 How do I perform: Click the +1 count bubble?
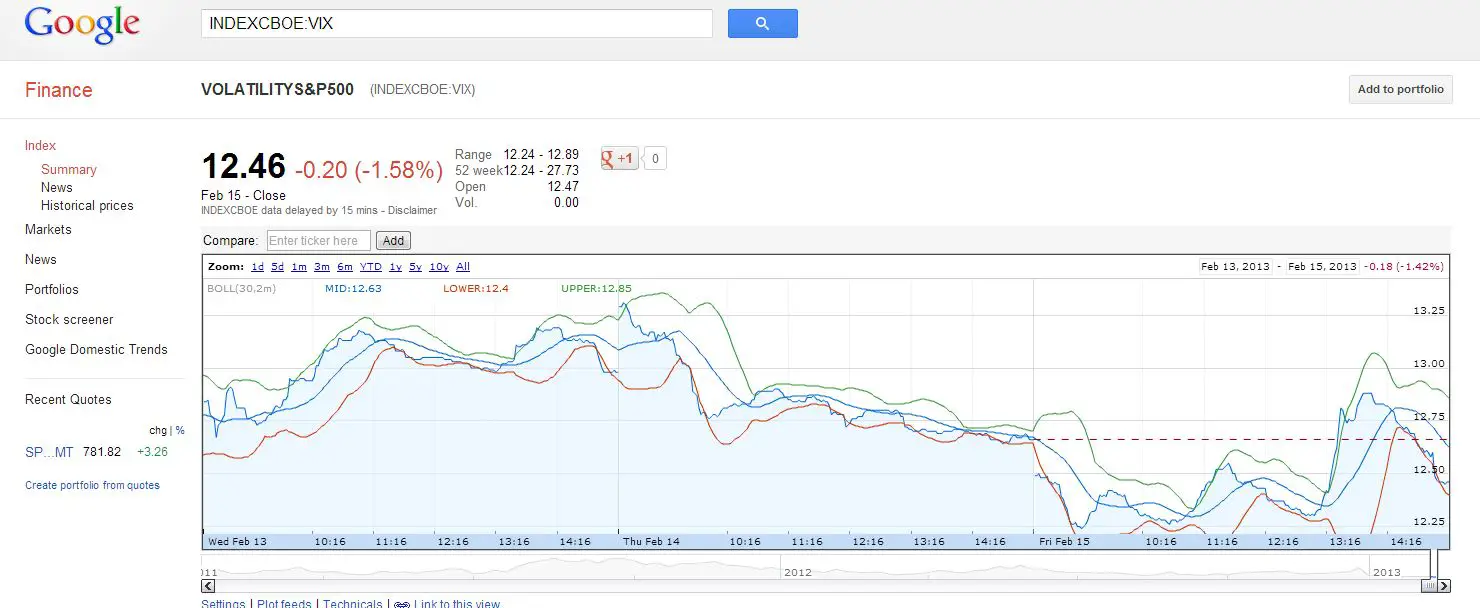[654, 158]
